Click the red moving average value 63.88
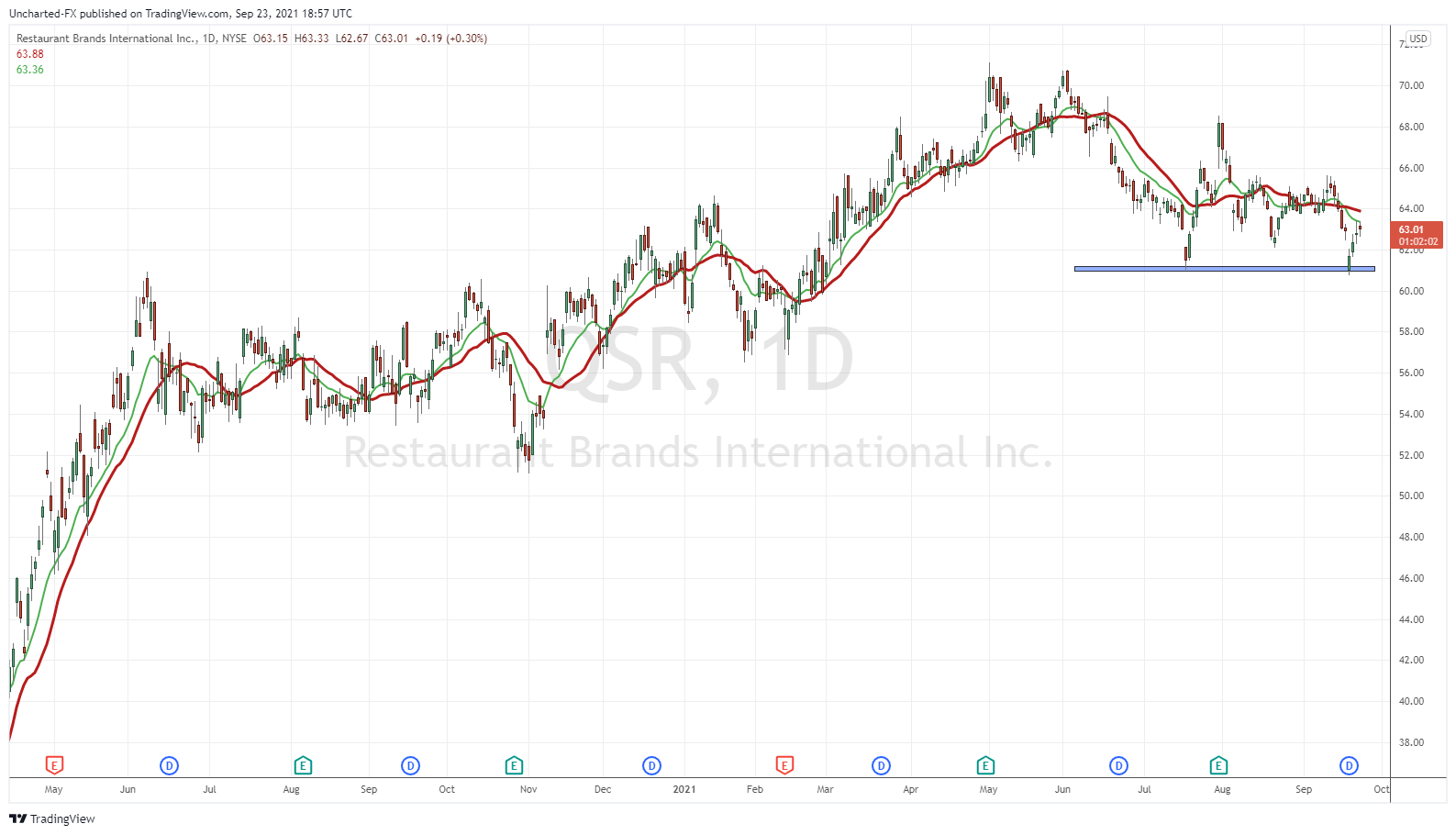This screenshot has height=835, width=1456. pyautogui.click(x=29, y=54)
